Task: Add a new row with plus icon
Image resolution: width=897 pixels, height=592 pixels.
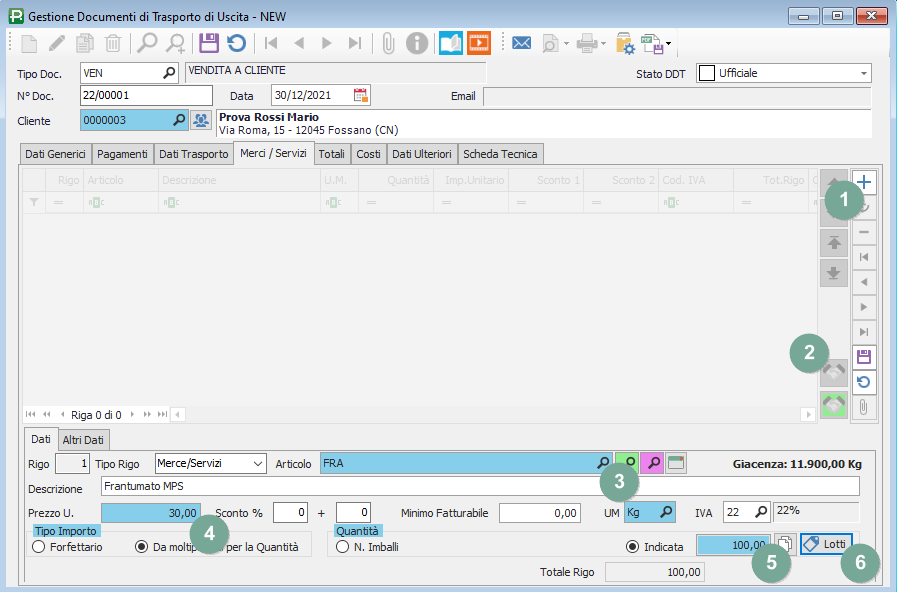Action: coord(864,182)
